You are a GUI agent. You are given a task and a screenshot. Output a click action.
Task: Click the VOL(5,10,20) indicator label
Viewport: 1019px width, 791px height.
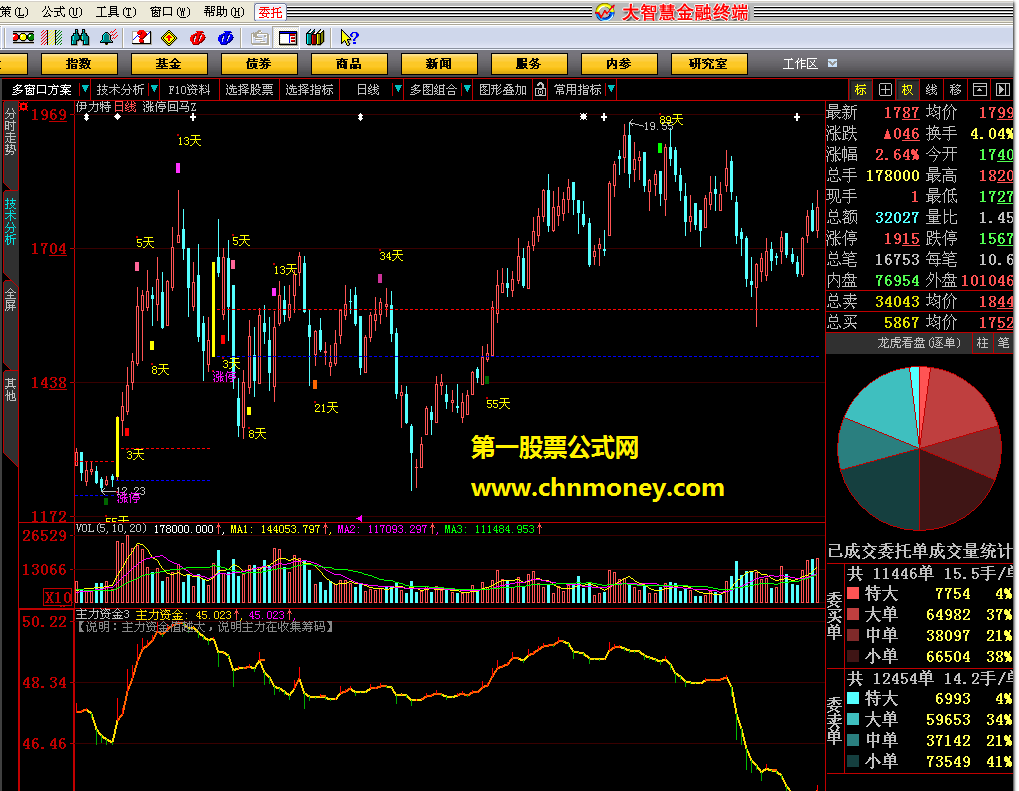click(111, 528)
